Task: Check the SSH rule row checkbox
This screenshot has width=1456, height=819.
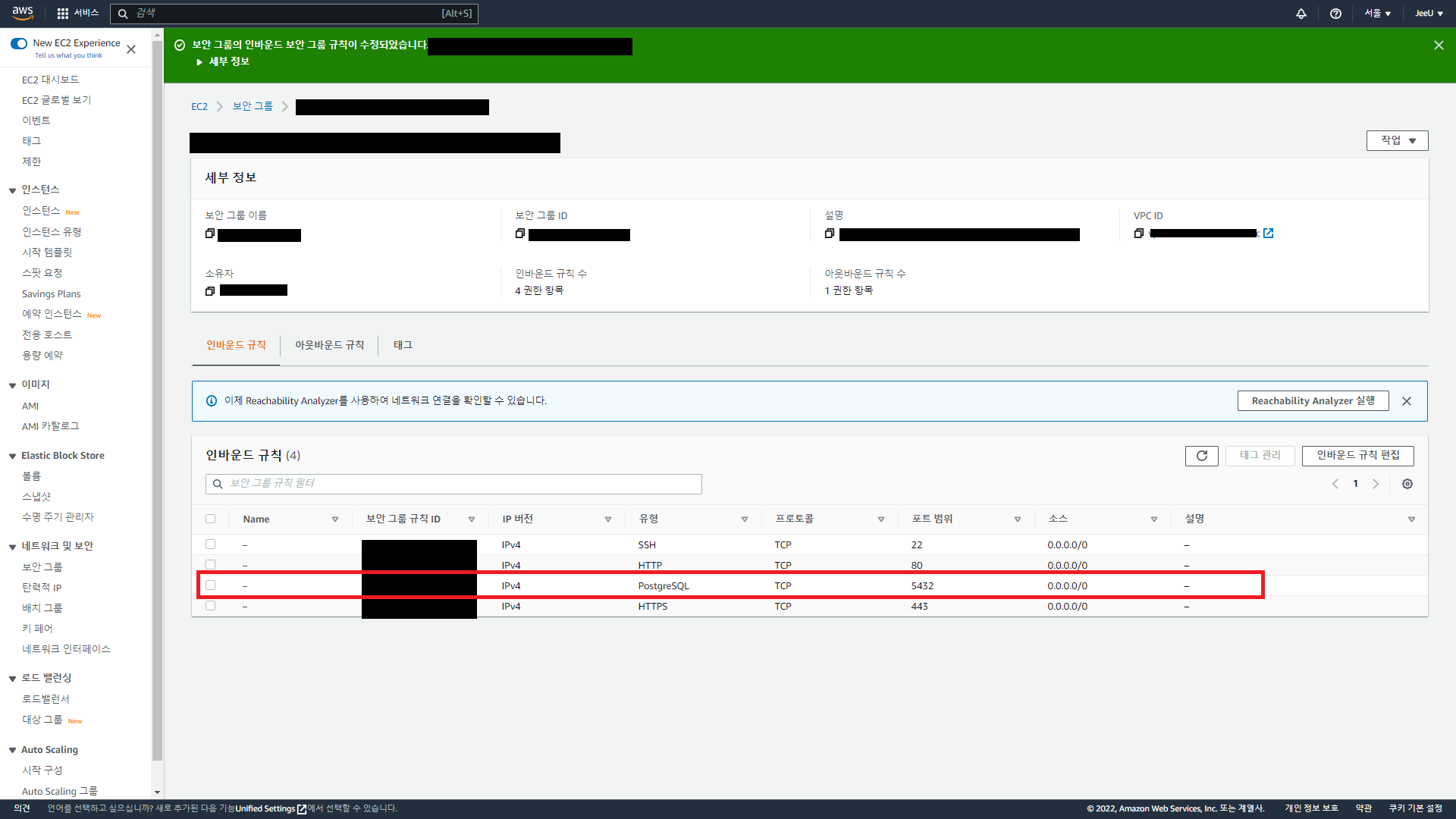Action: [x=211, y=544]
